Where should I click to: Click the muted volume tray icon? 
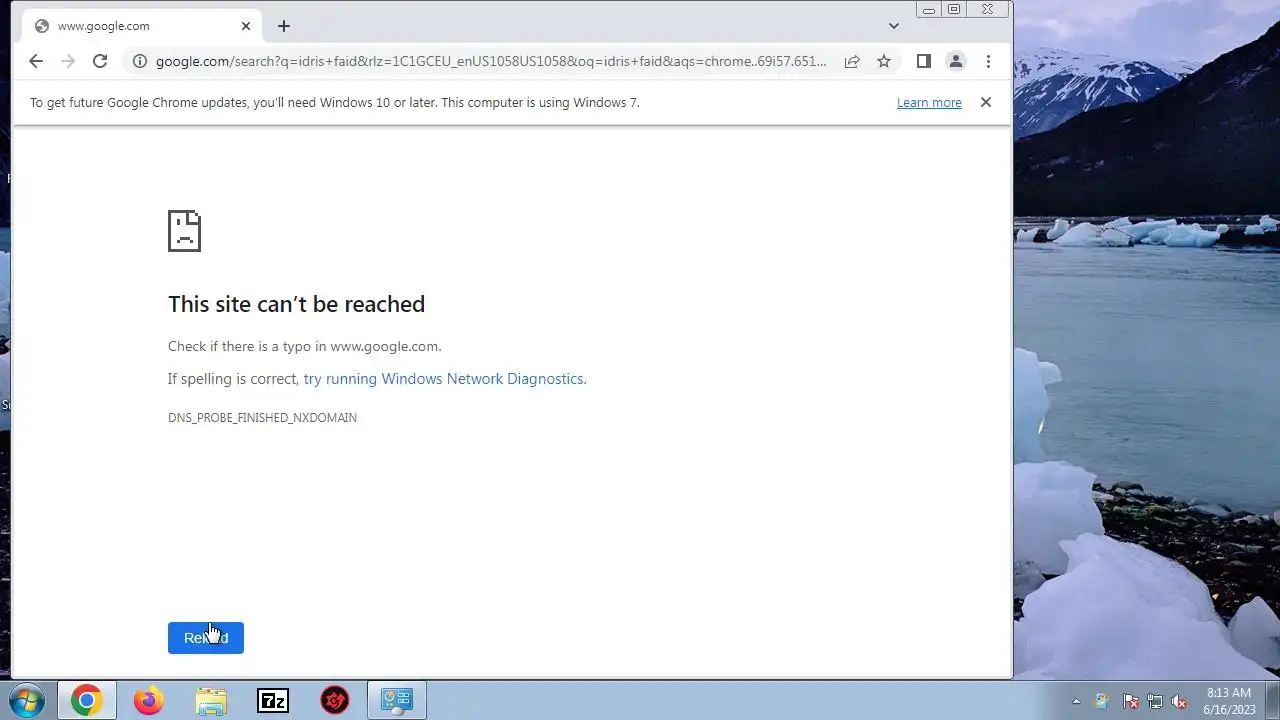[x=1180, y=701]
